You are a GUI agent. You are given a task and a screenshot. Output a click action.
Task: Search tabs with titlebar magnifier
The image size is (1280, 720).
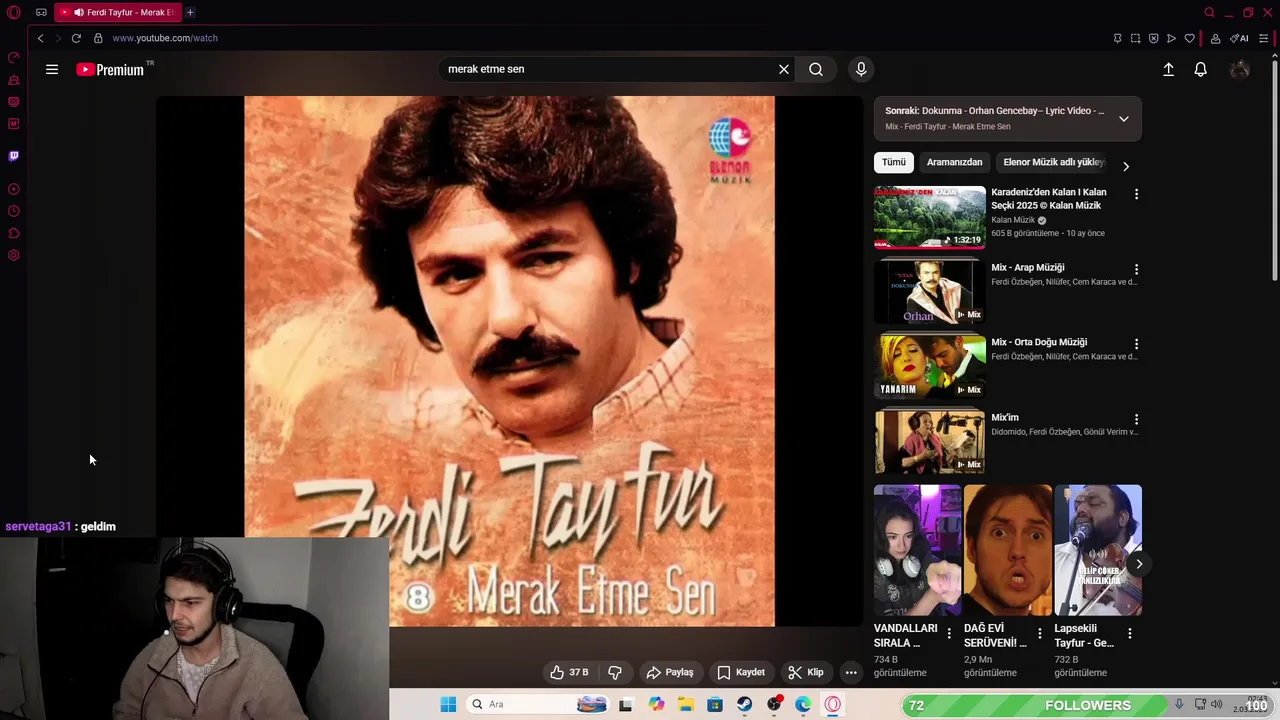pos(1209,12)
